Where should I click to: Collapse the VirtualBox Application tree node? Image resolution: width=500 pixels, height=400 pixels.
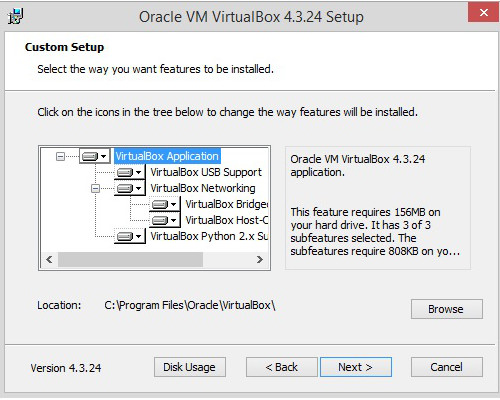60,156
